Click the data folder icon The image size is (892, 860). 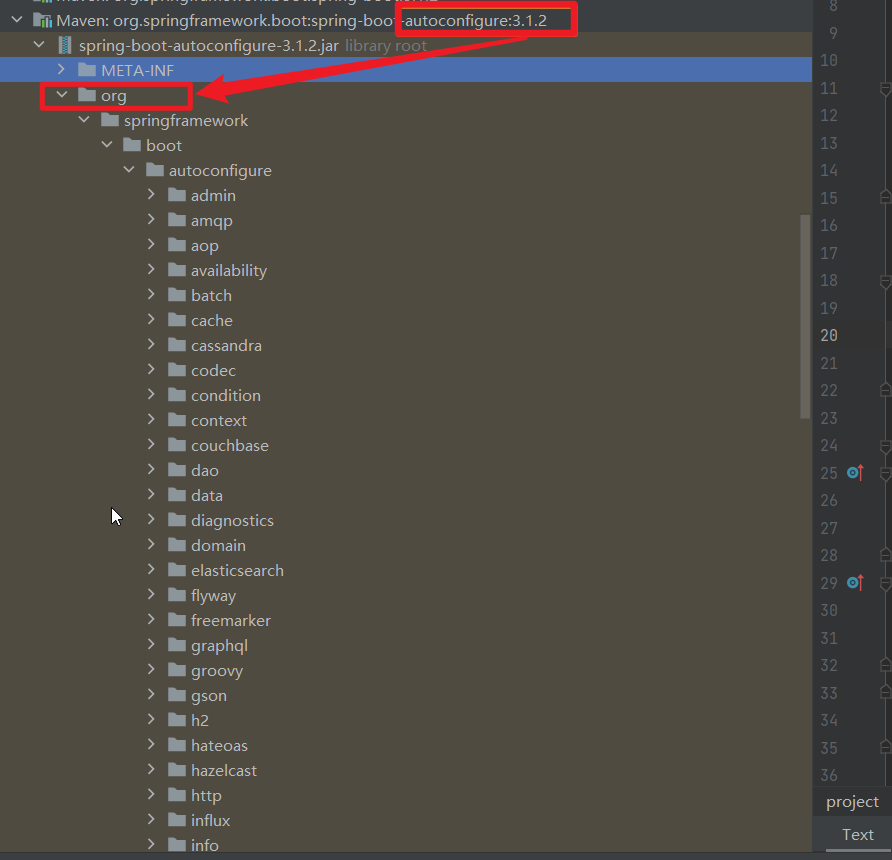[x=177, y=495]
